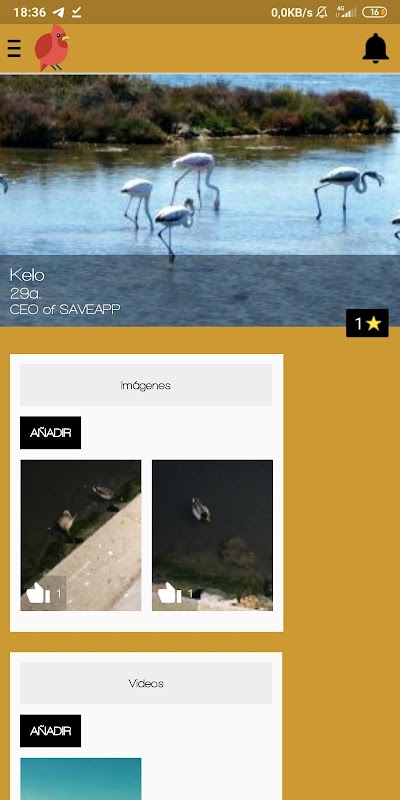Image resolution: width=400 pixels, height=800 pixels.
Task: Tap the Telegram icon in status bar
Action: pyautogui.click(x=59, y=12)
